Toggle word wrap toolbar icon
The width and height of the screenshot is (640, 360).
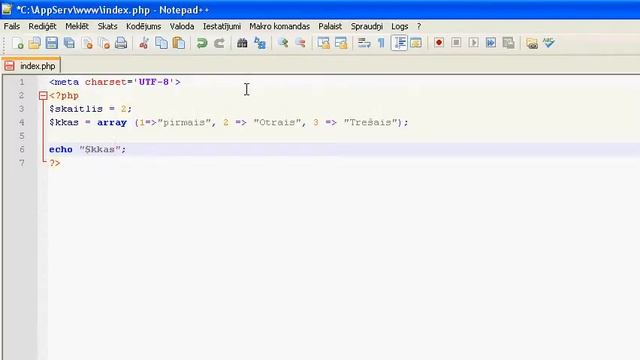click(364, 43)
